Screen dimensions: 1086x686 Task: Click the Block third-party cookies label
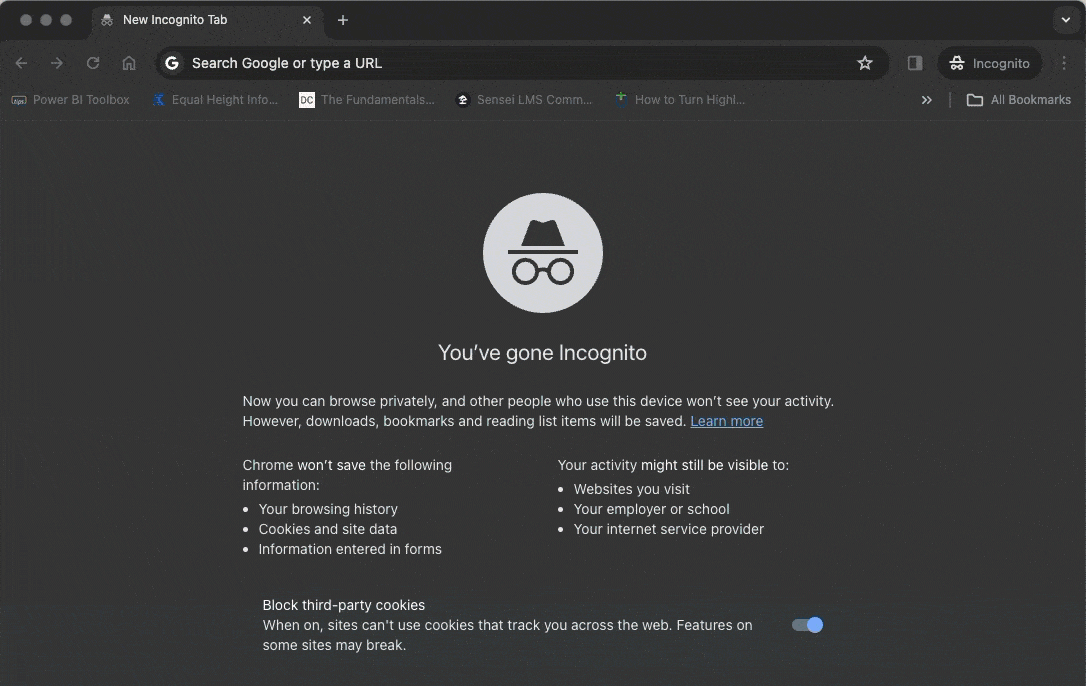coord(344,605)
